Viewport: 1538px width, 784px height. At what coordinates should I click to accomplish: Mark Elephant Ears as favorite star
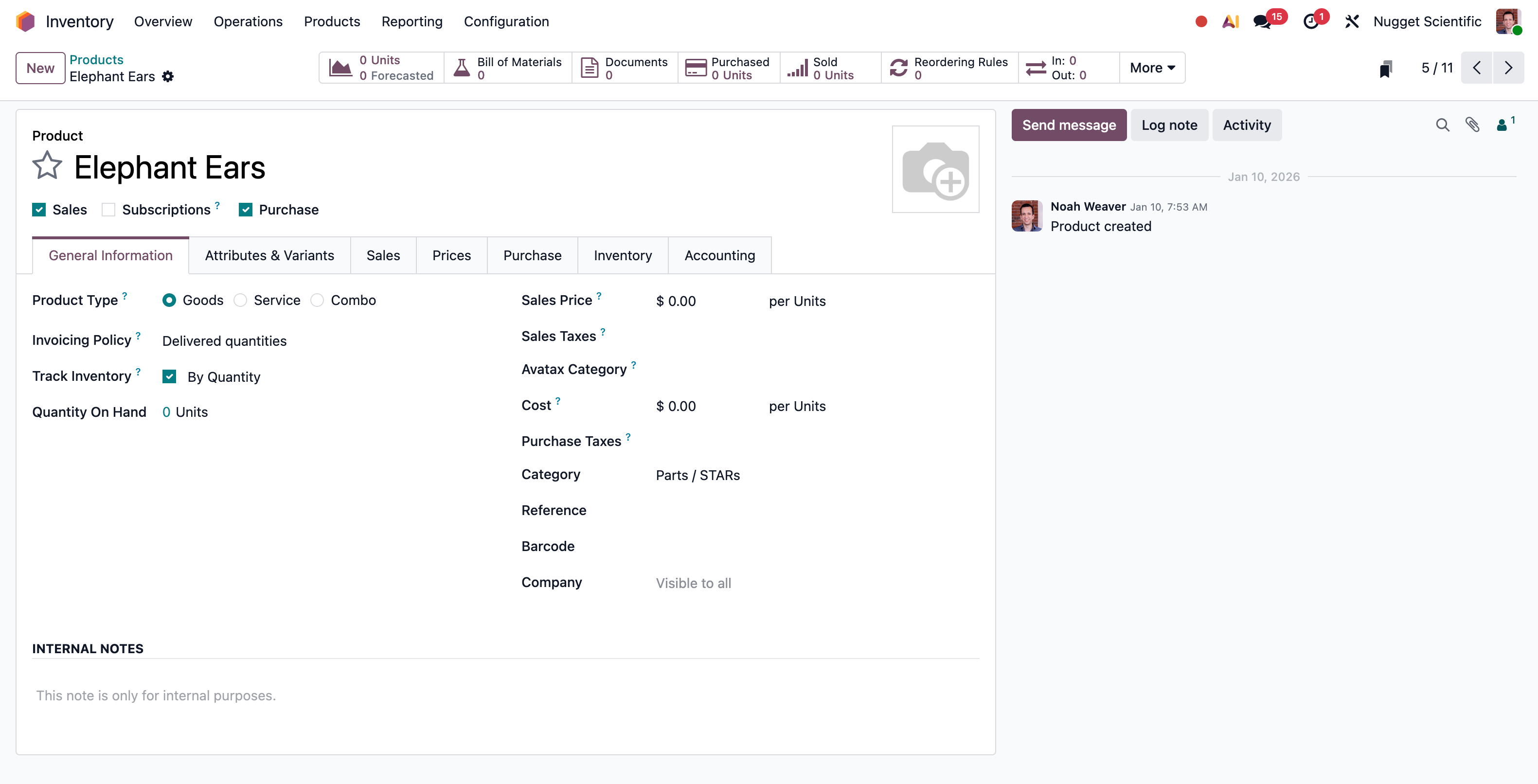coord(47,166)
